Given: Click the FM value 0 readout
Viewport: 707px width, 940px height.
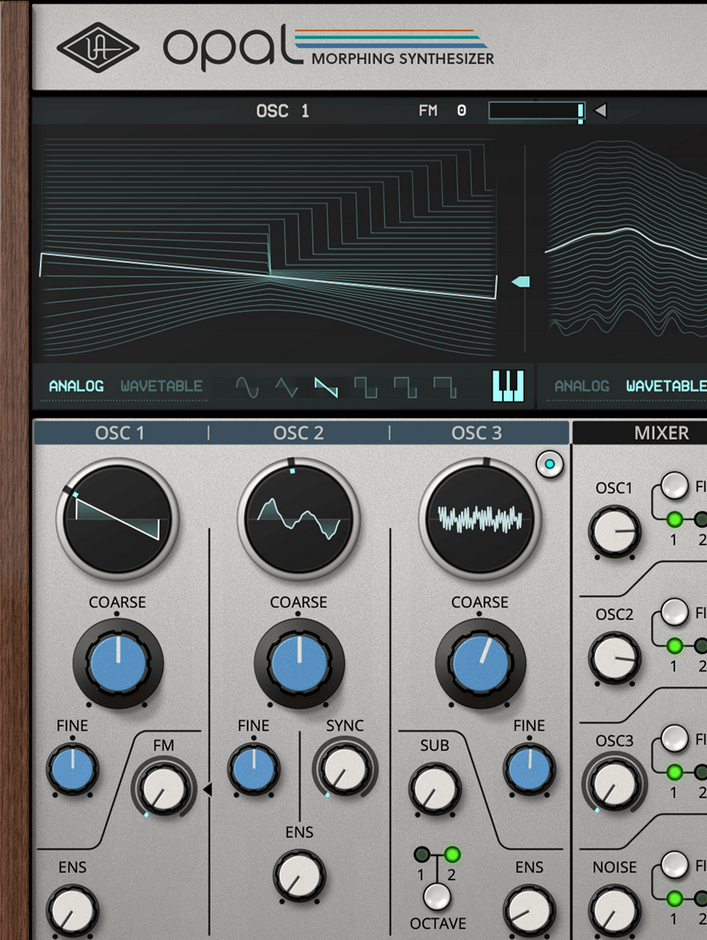Looking at the screenshot, I should click(x=461, y=110).
